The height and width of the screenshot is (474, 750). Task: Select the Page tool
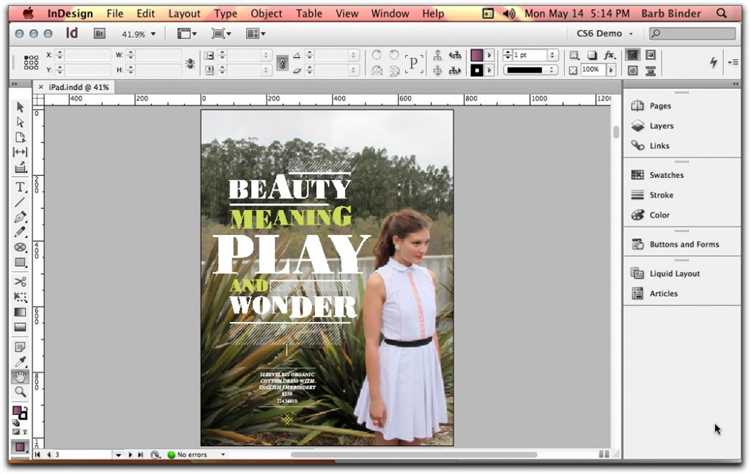coord(20,137)
